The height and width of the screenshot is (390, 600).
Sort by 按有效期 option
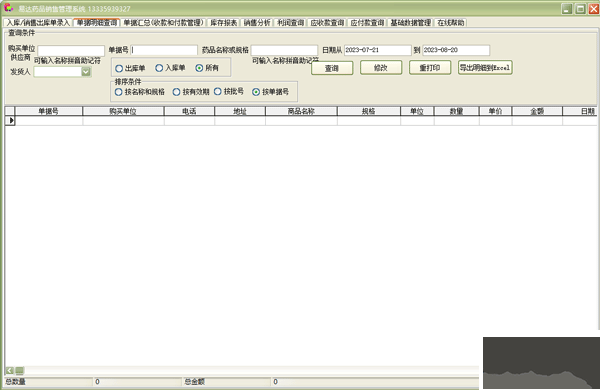tap(191, 92)
